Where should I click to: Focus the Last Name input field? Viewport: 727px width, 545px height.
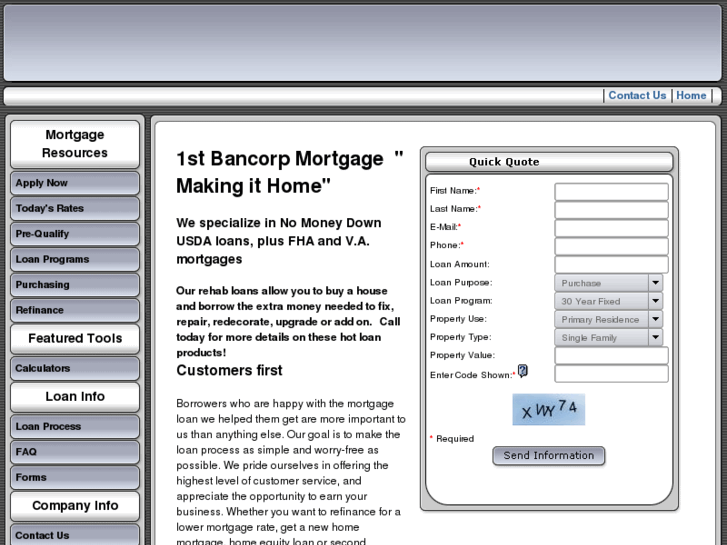click(x=612, y=210)
